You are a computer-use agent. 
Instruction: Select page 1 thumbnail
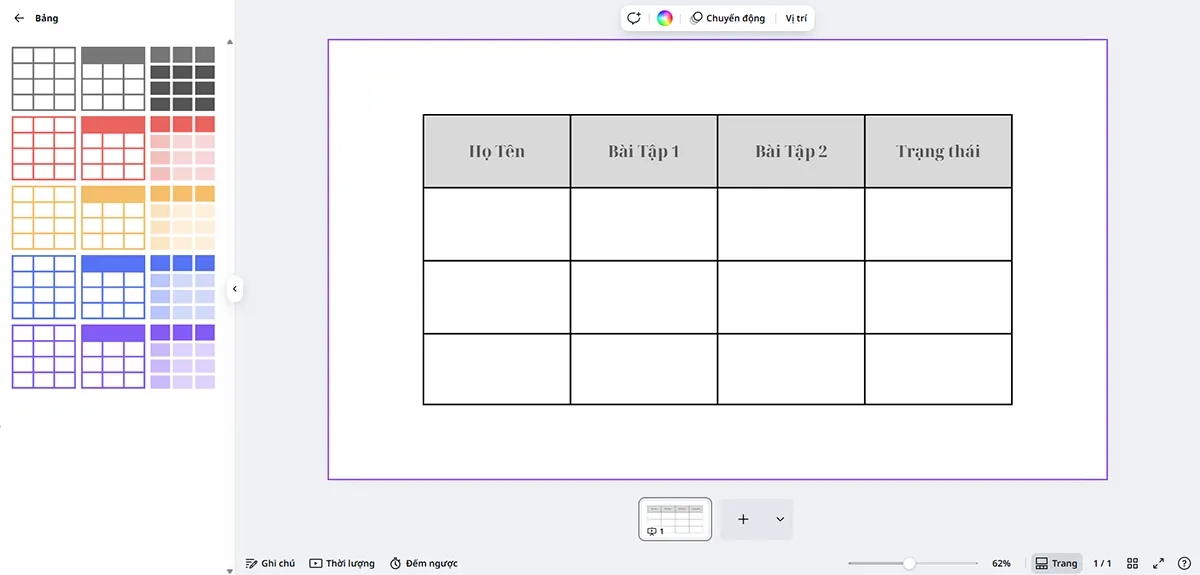[675, 519]
